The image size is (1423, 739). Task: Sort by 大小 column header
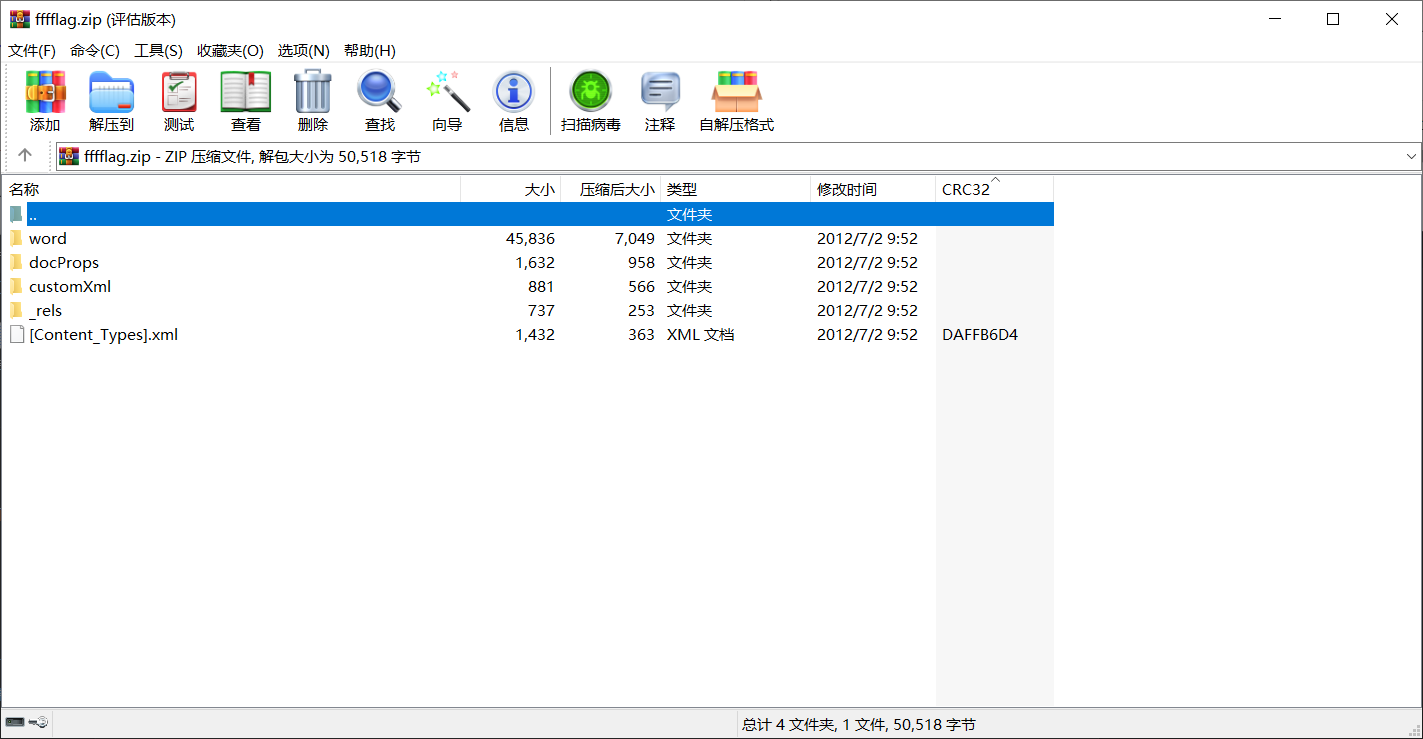click(x=511, y=189)
